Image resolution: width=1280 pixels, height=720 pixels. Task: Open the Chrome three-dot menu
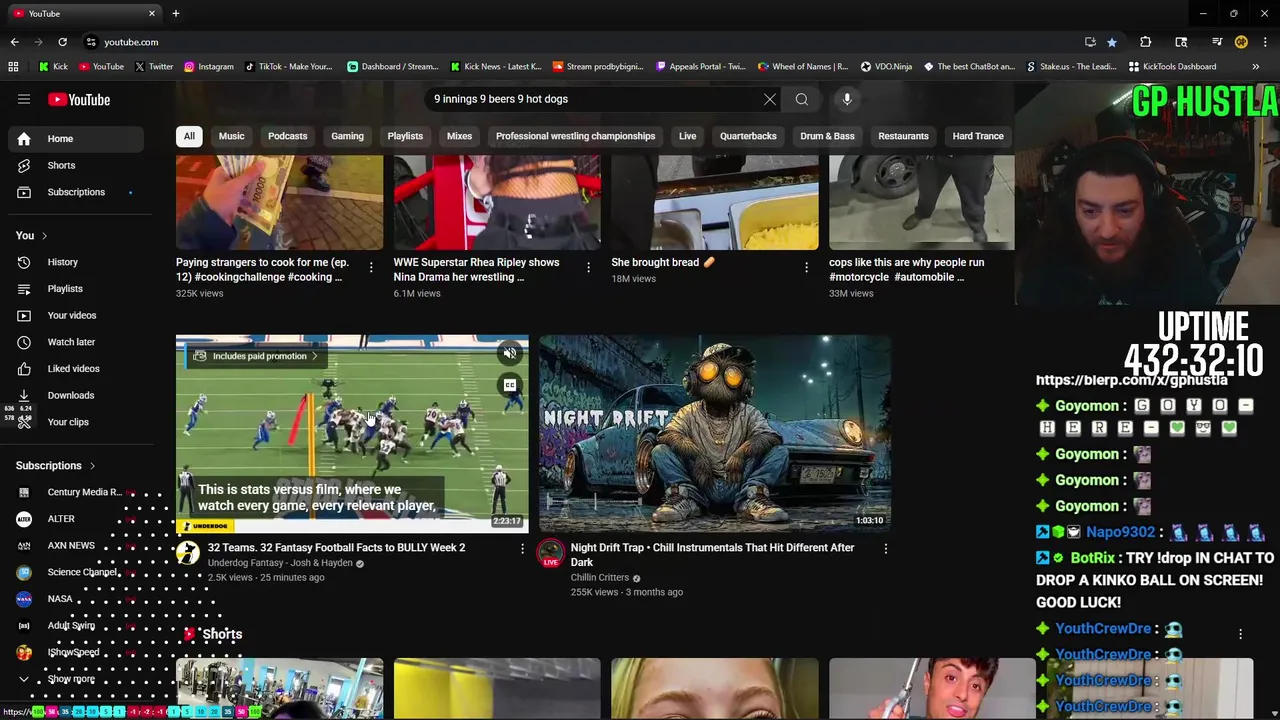pyautogui.click(x=1265, y=42)
